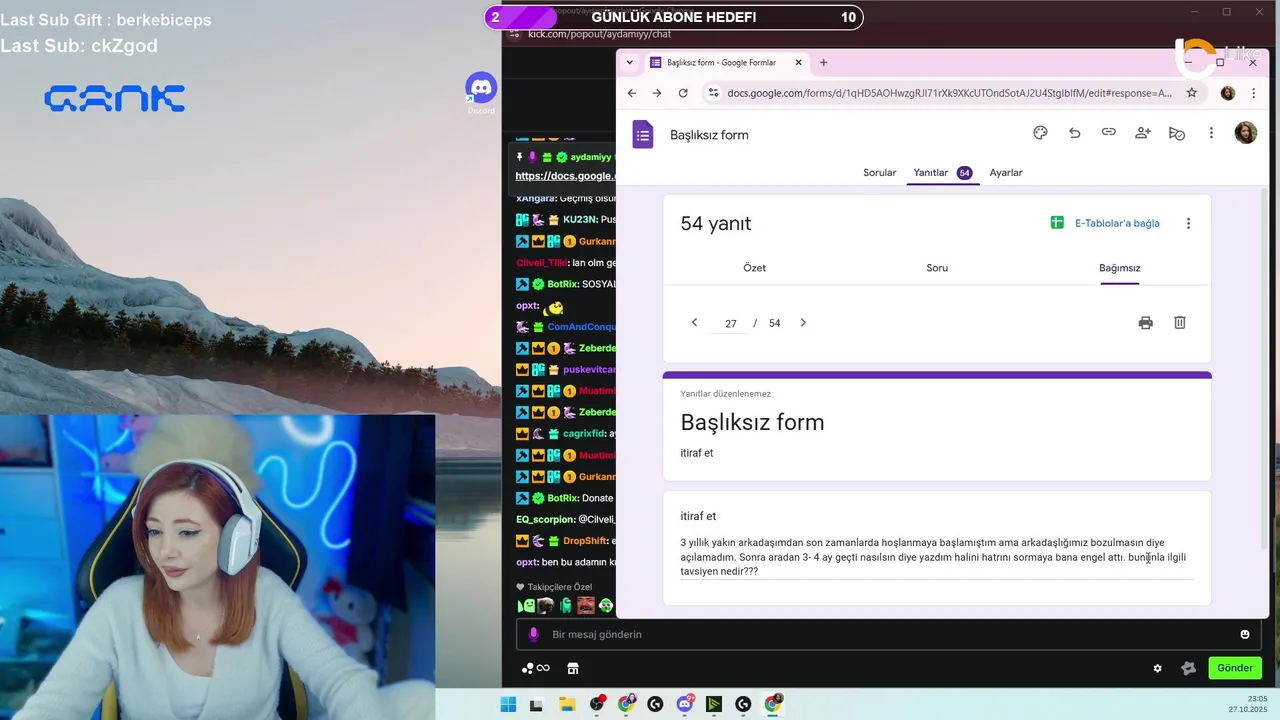This screenshot has width=1280, height=720.
Task: Open the Google account avatar in Forms
Action: [1246, 133]
